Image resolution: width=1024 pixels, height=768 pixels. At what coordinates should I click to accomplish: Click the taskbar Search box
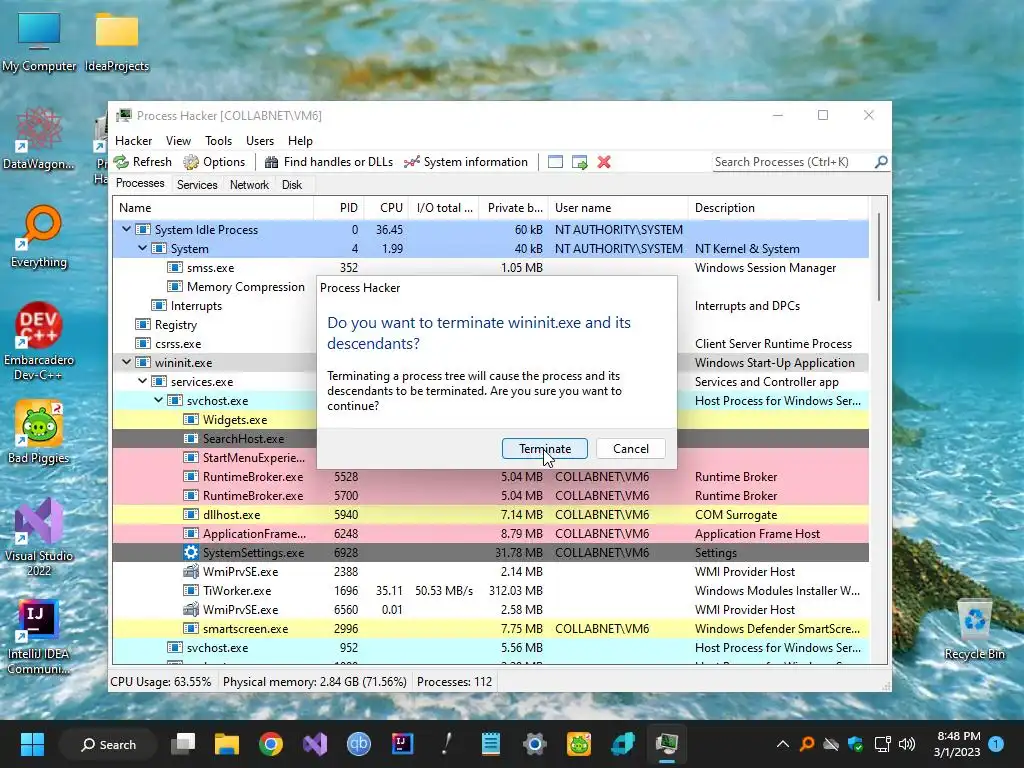pos(108,744)
